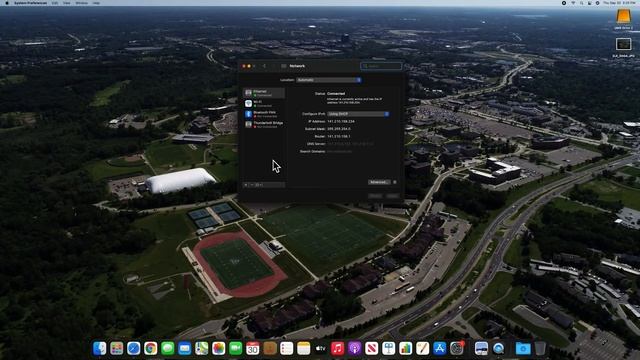Select the Bluetooth PAN service

coord(264,114)
